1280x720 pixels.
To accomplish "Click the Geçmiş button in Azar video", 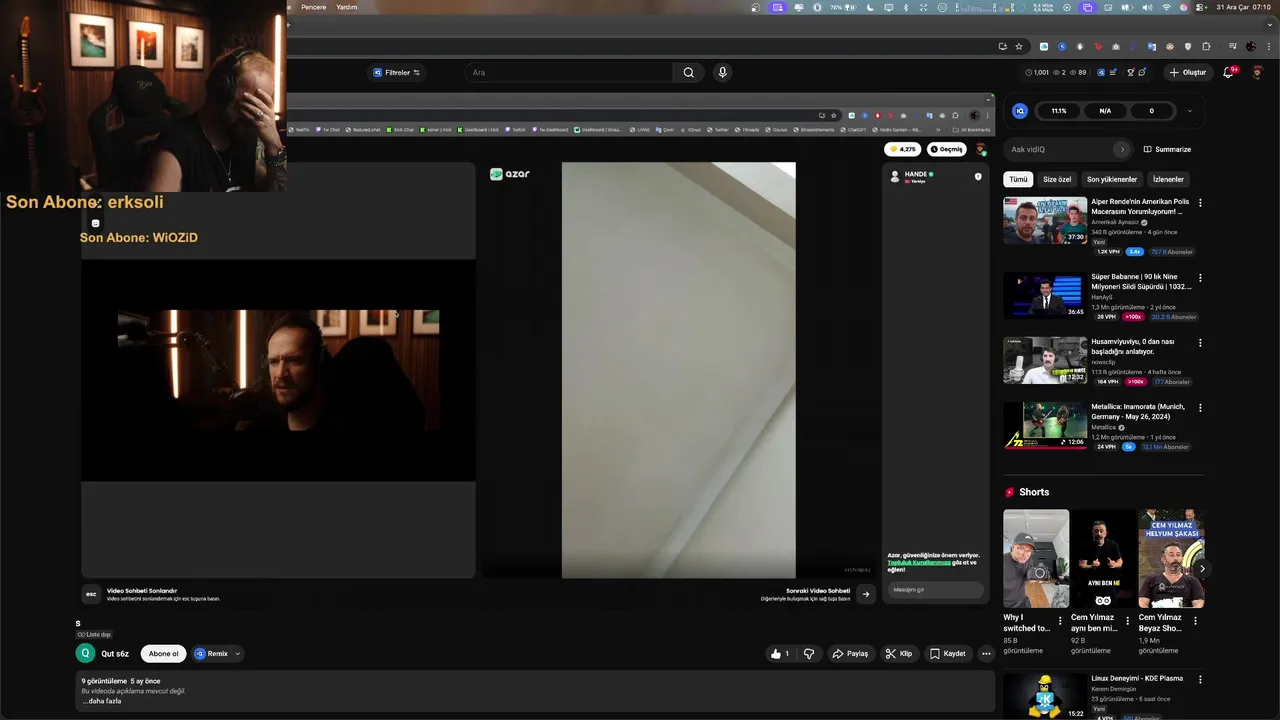I will pyautogui.click(x=946, y=149).
